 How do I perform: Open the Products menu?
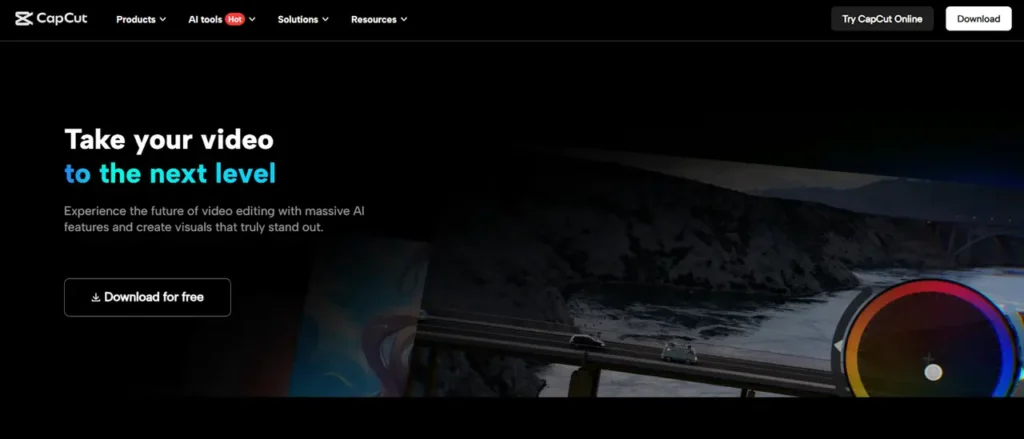point(135,19)
